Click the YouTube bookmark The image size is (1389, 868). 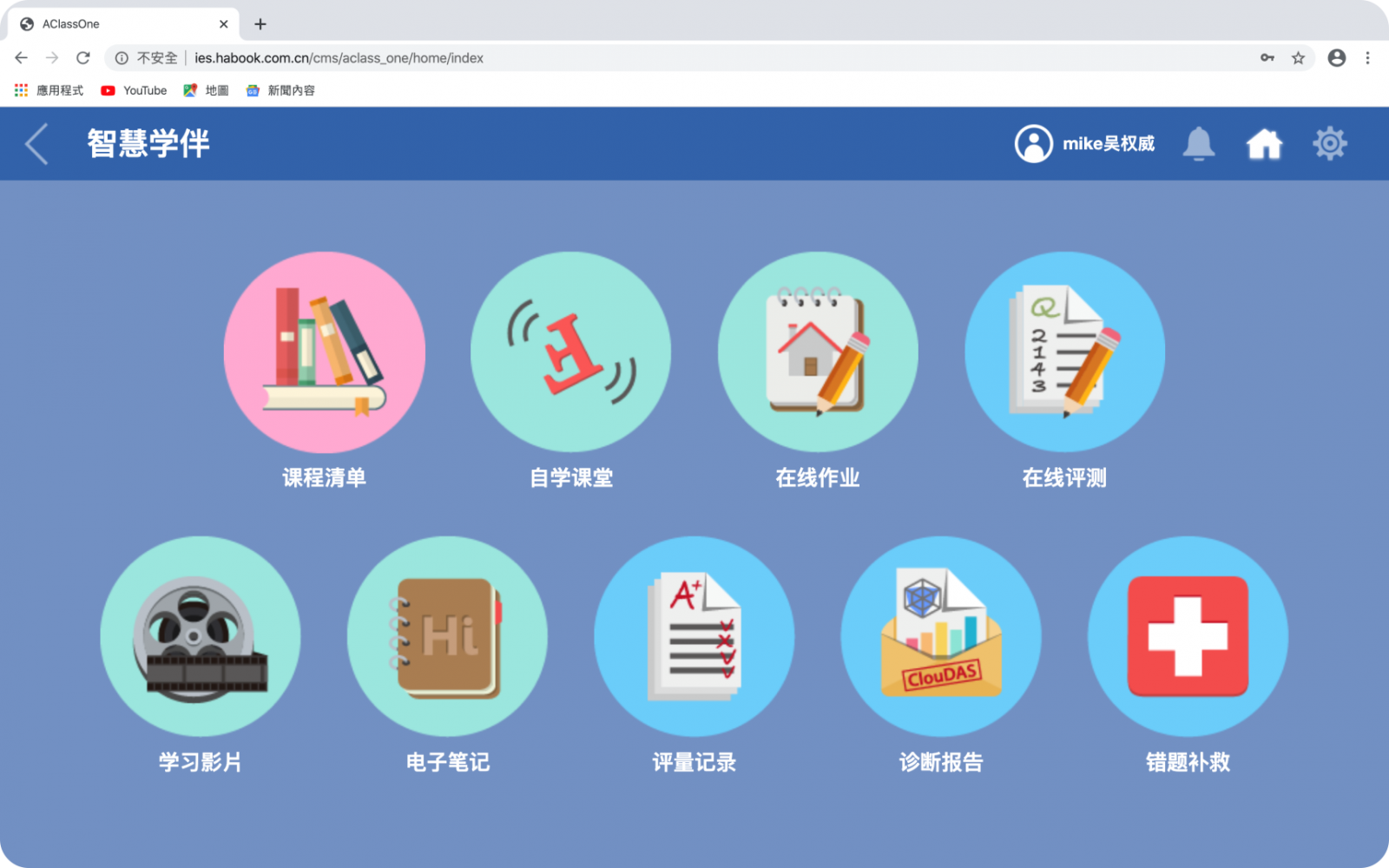(134, 90)
